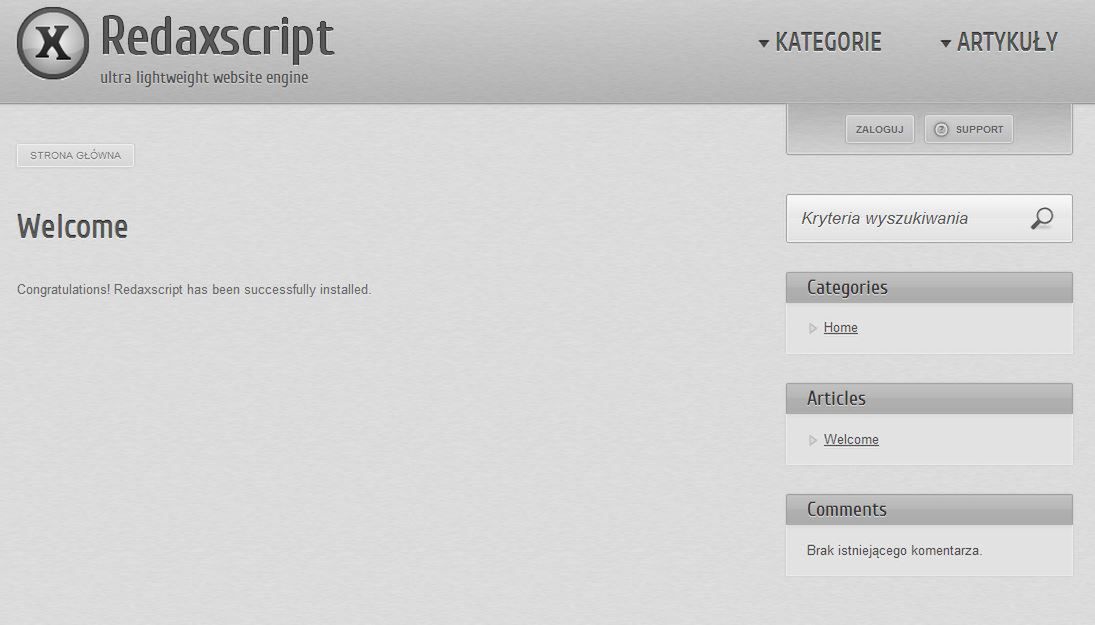
Task: Click the 'Congratulations! Redaxscript has been successfully installed.' text
Action: coord(194,289)
